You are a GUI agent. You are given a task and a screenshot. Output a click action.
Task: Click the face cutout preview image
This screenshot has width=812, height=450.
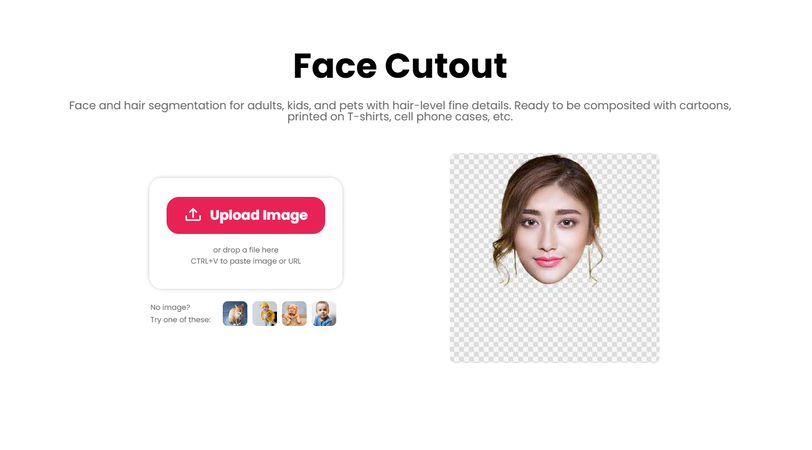[555, 258]
